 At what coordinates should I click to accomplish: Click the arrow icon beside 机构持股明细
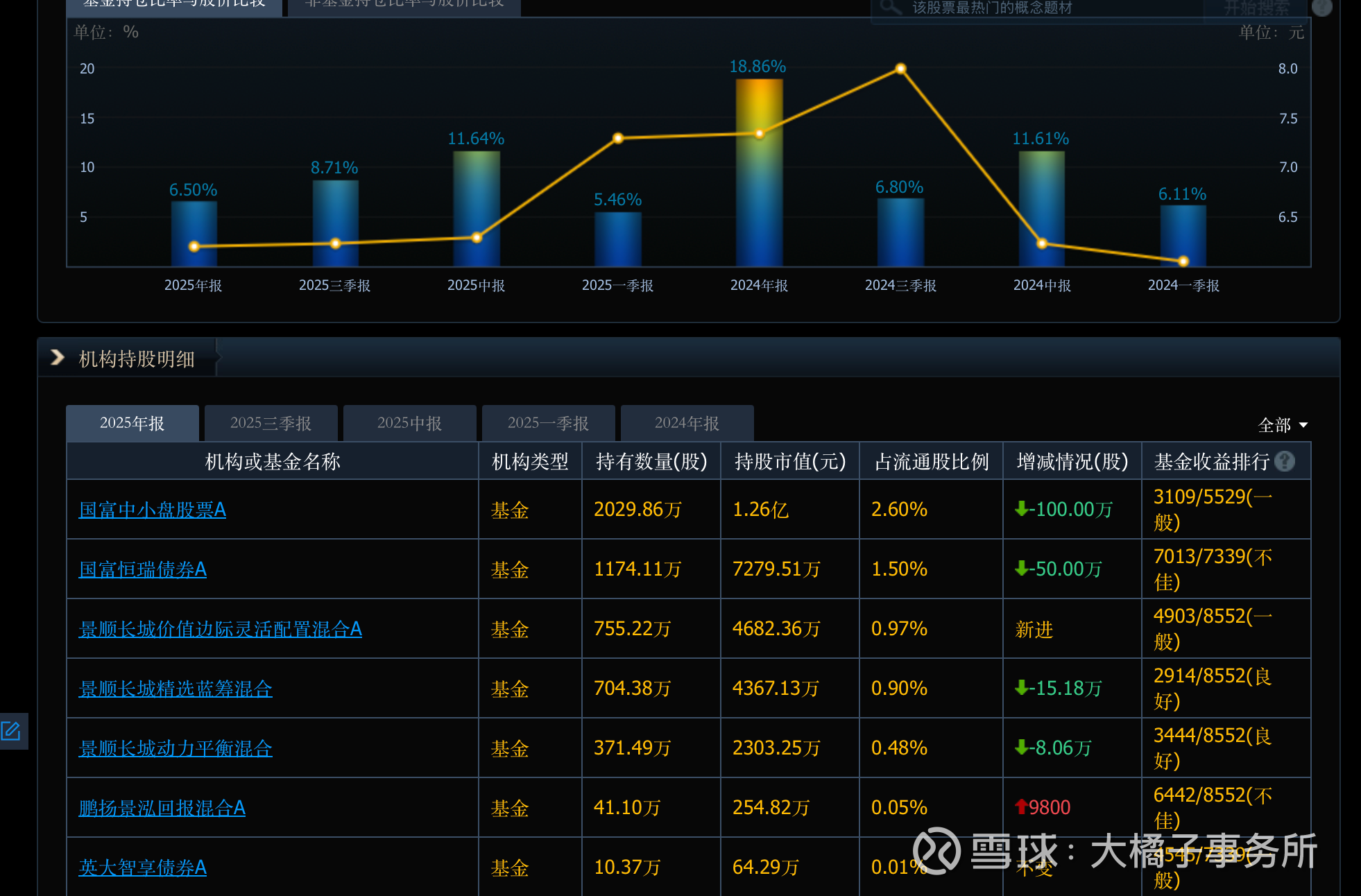tap(58, 358)
